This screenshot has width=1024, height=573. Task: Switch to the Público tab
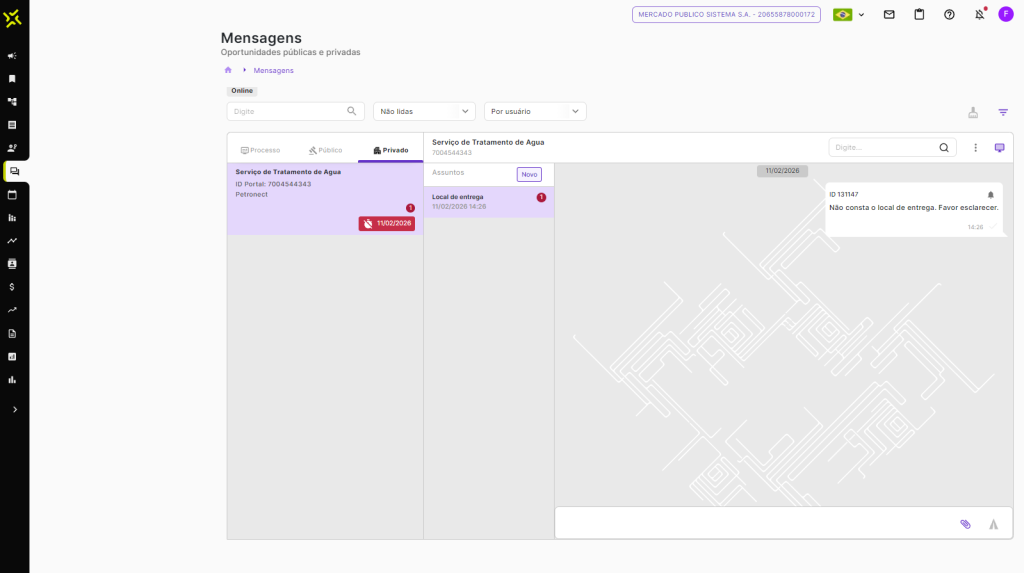pos(325,150)
